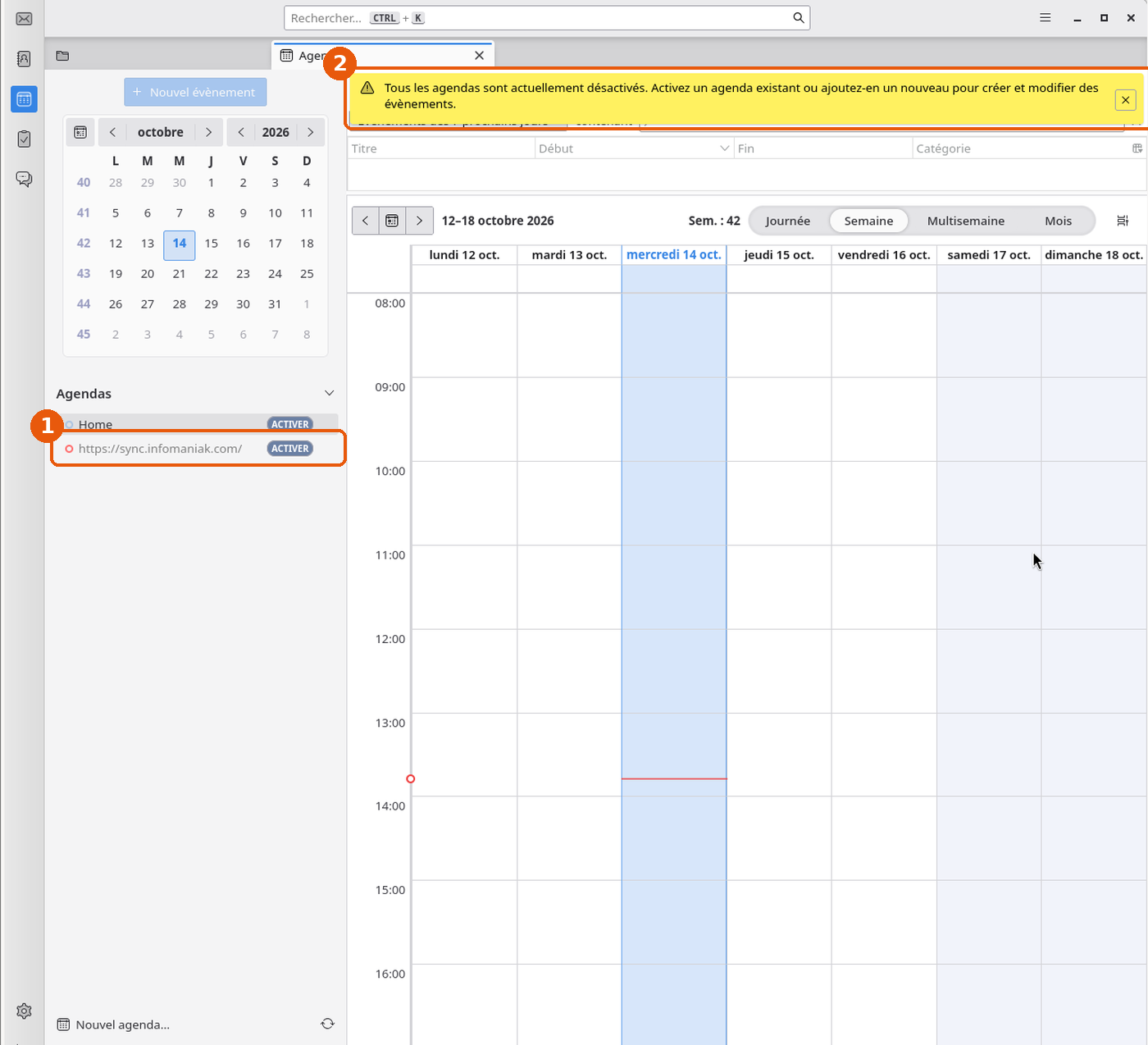Select Mois view
The image size is (1148, 1045).
point(1058,221)
